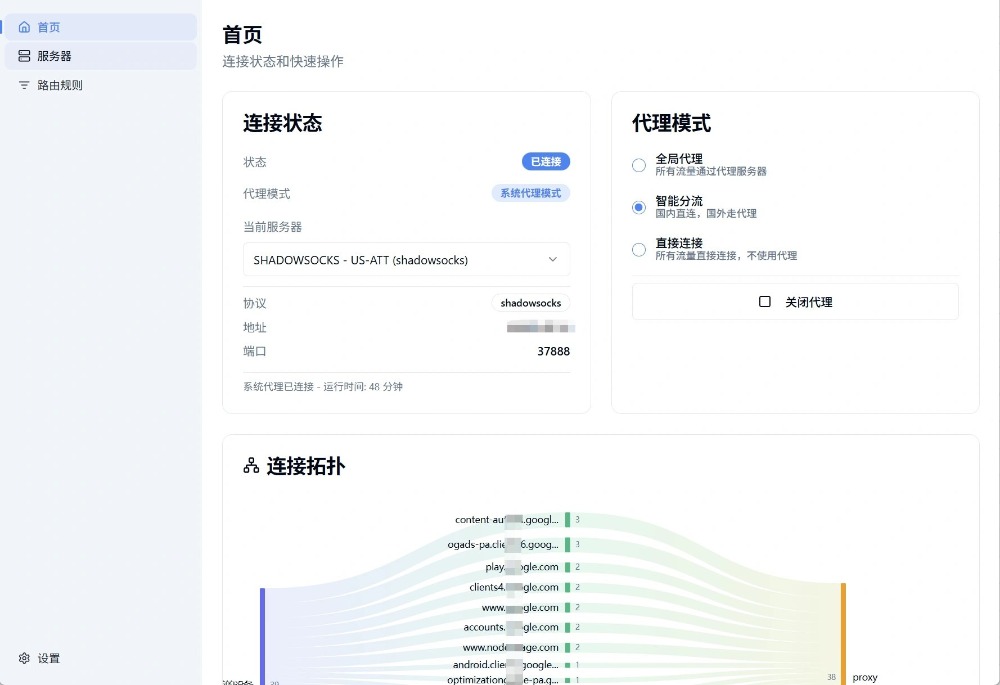Click the routing rules filter icon
Viewport: 1000px width, 685px height.
24,85
